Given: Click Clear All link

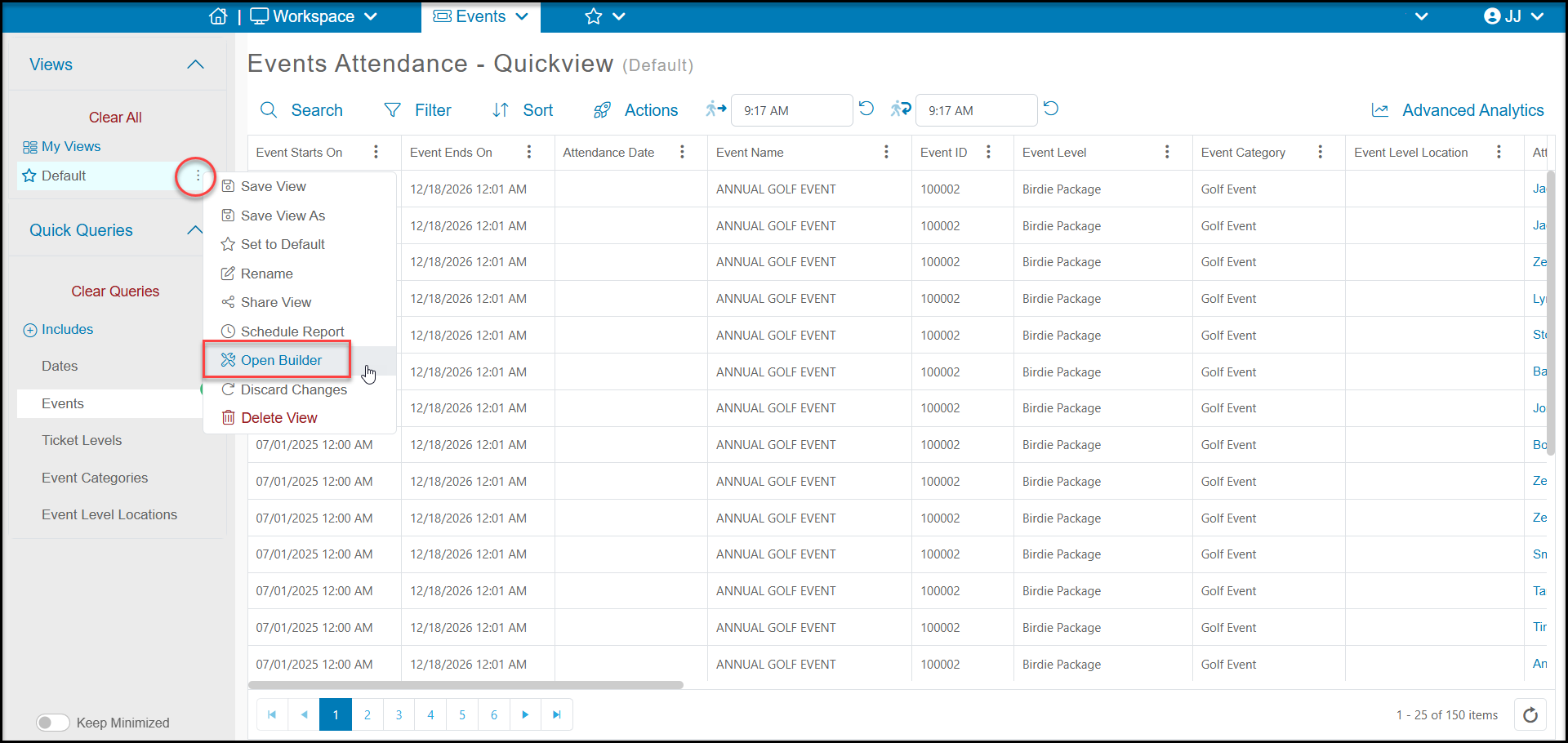Looking at the screenshot, I should pos(115,118).
